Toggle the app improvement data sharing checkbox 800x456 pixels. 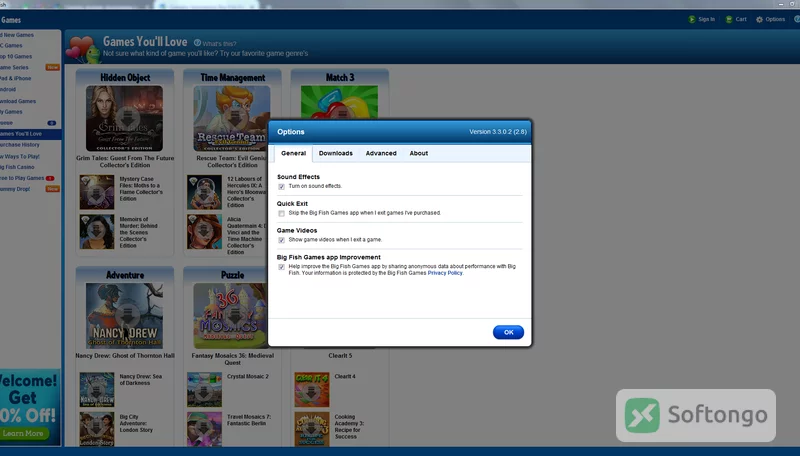tap(281, 267)
